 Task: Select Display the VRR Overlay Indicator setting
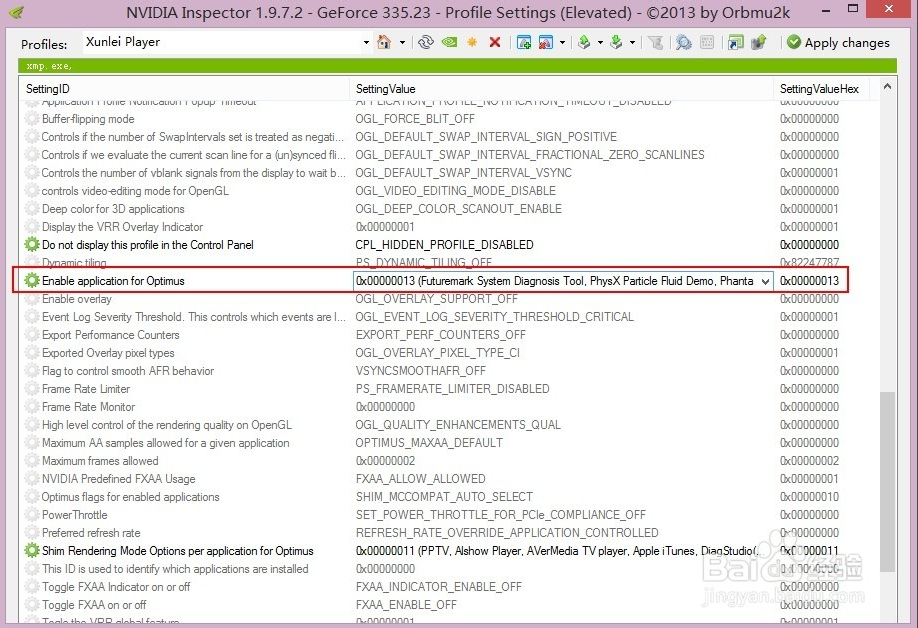pyautogui.click(x=122, y=227)
